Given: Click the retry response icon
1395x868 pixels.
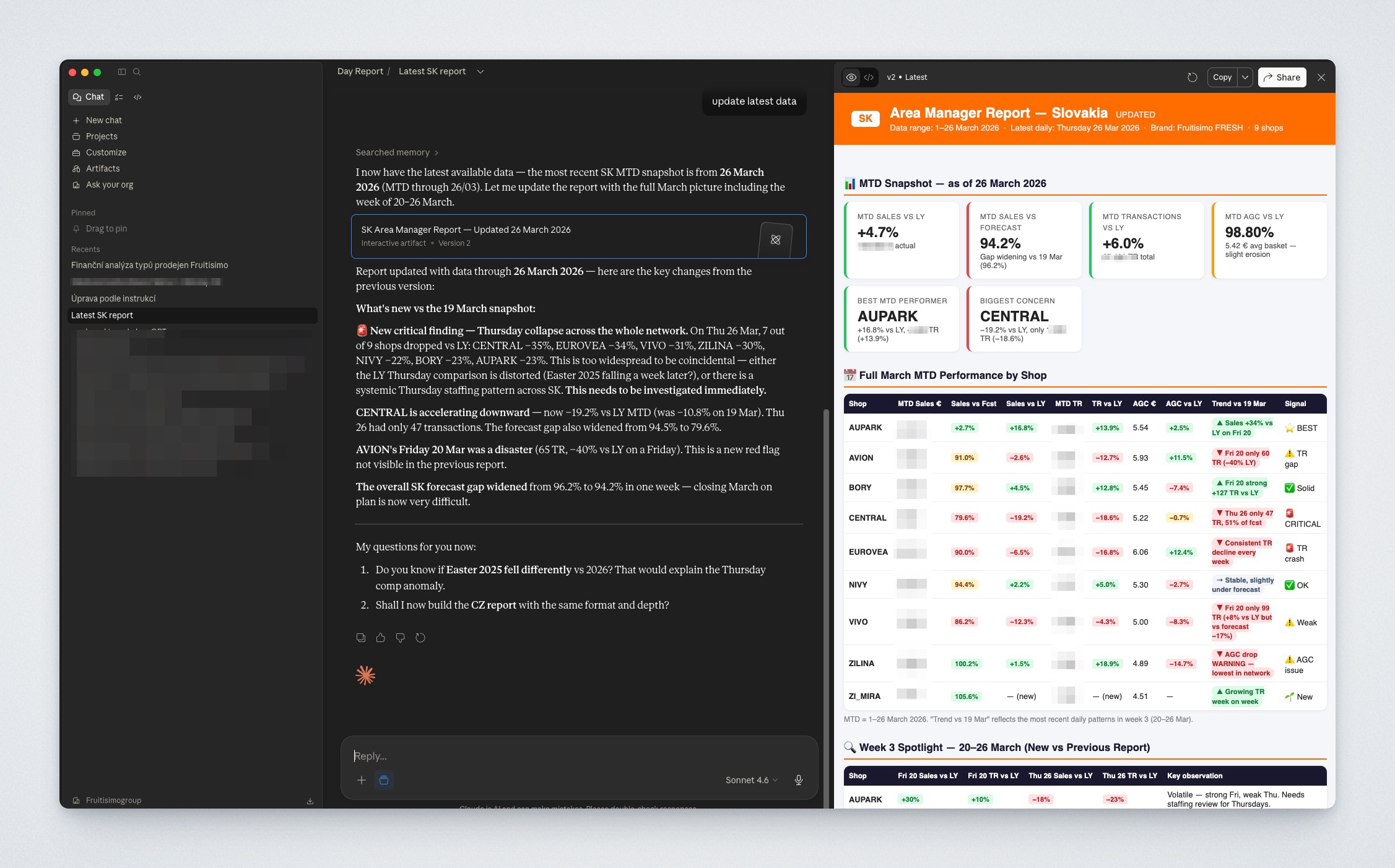Looking at the screenshot, I should (x=420, y=638).
